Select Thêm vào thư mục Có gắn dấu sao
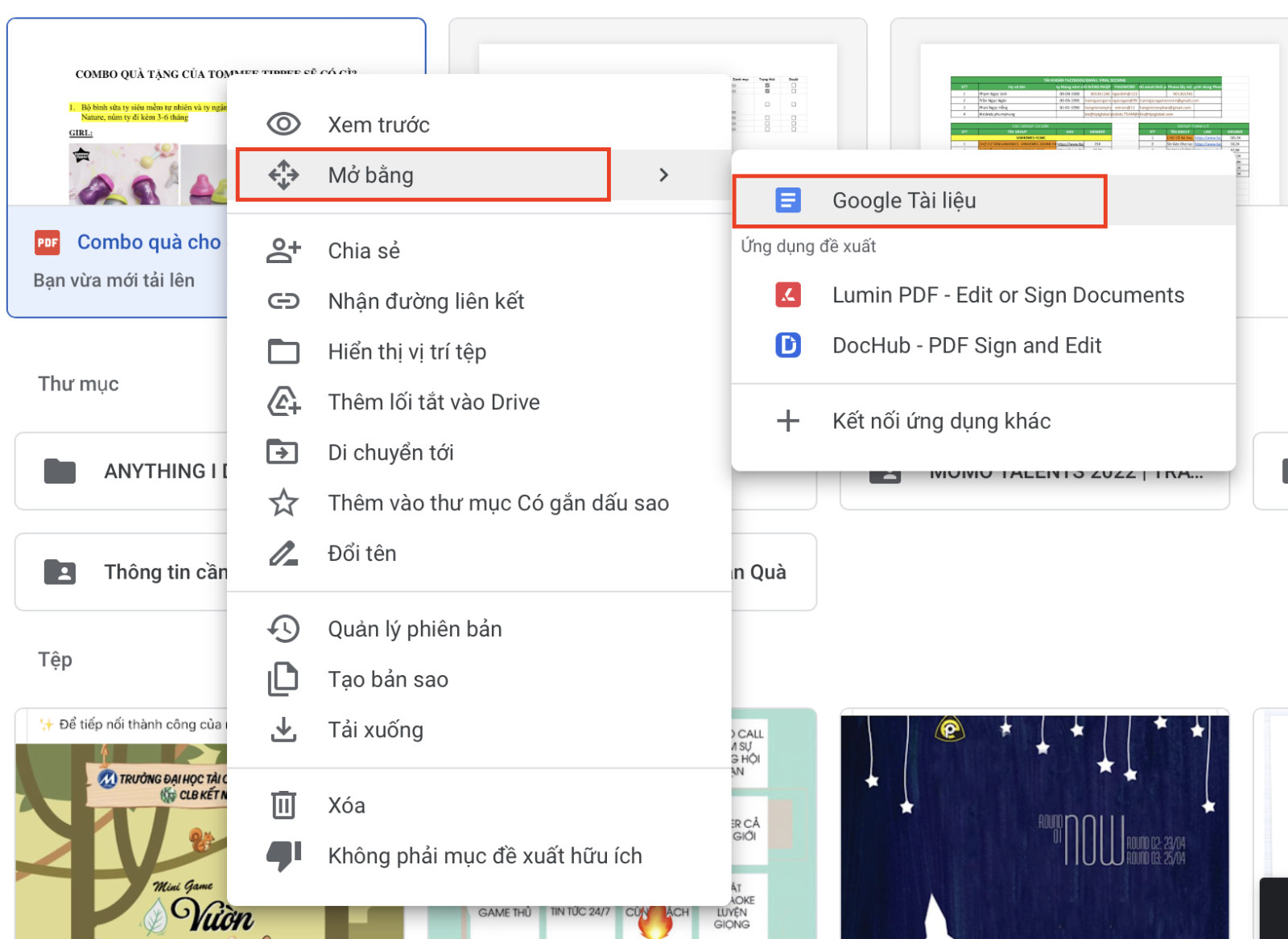Screen dimensions: 1288x939 (479, 503)
